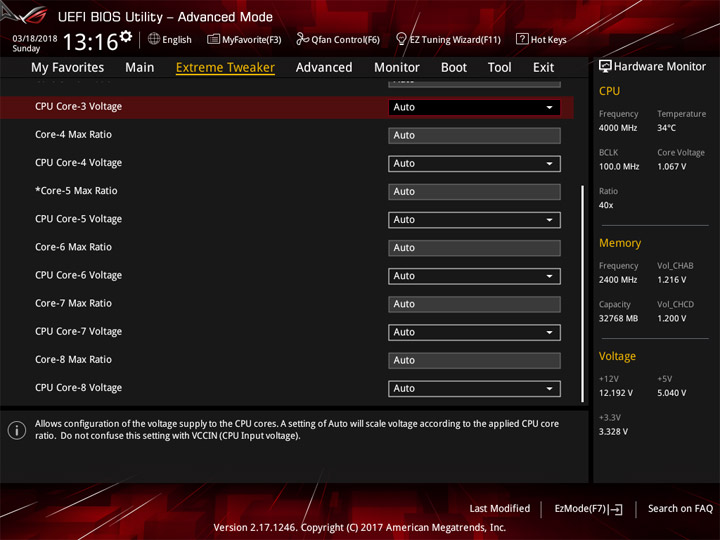Click the info icon beside help text
Viewport: 720px width, 540px height.
(x=17, y=430)
